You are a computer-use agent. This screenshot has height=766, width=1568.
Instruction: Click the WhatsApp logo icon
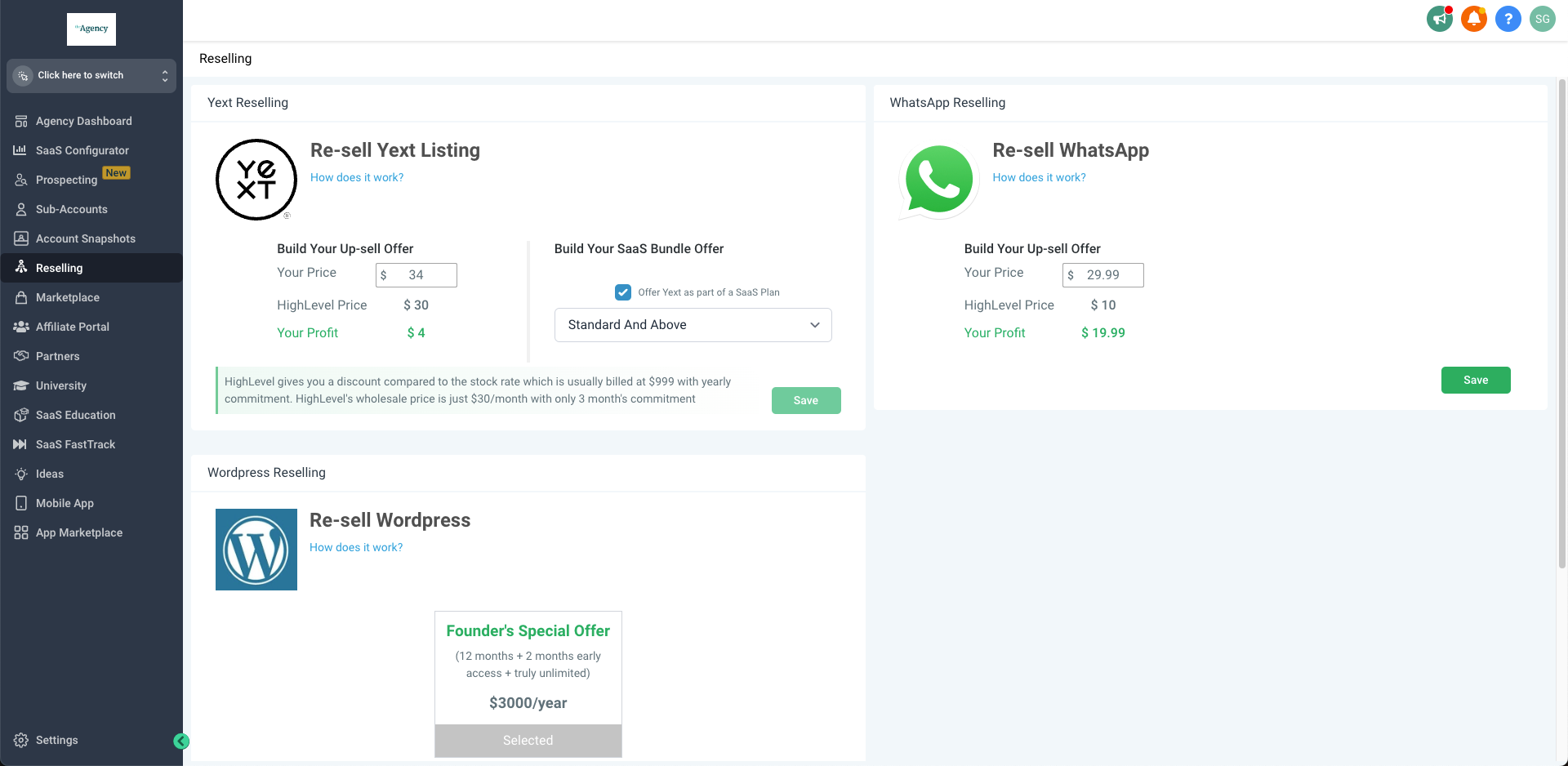click(939, 180)
